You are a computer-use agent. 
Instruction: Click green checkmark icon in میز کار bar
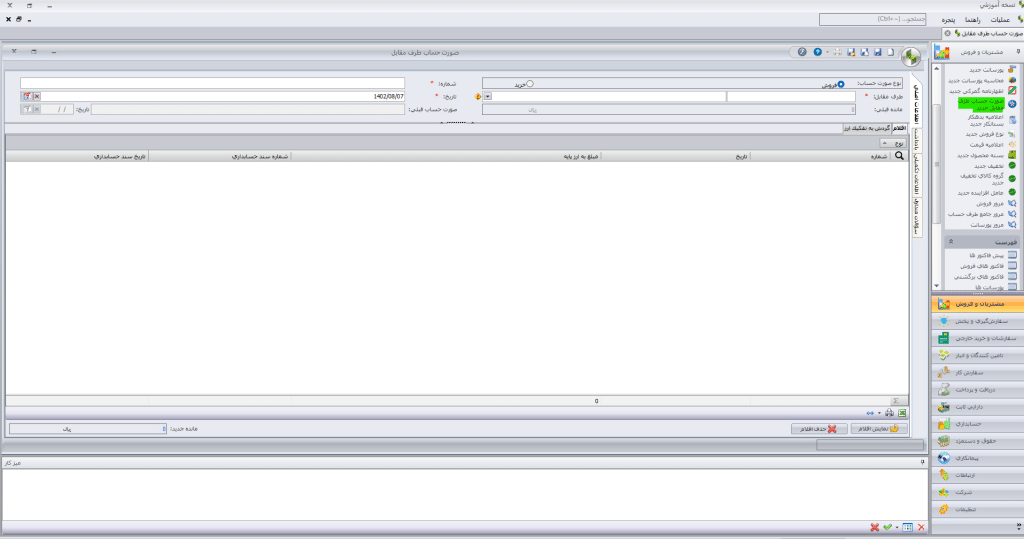[x=888, y=527]
